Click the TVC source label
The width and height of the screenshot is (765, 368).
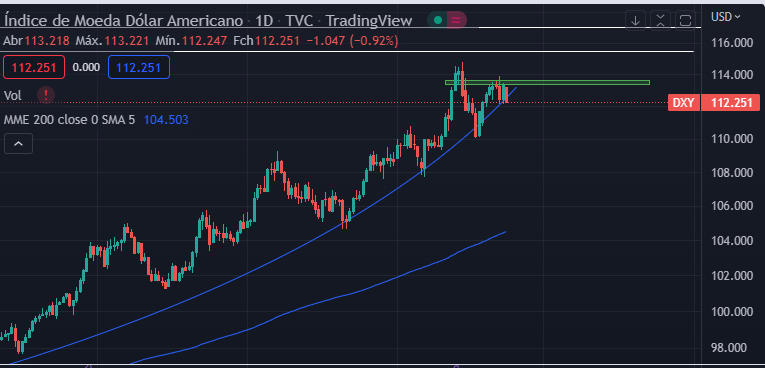(300, 20)
